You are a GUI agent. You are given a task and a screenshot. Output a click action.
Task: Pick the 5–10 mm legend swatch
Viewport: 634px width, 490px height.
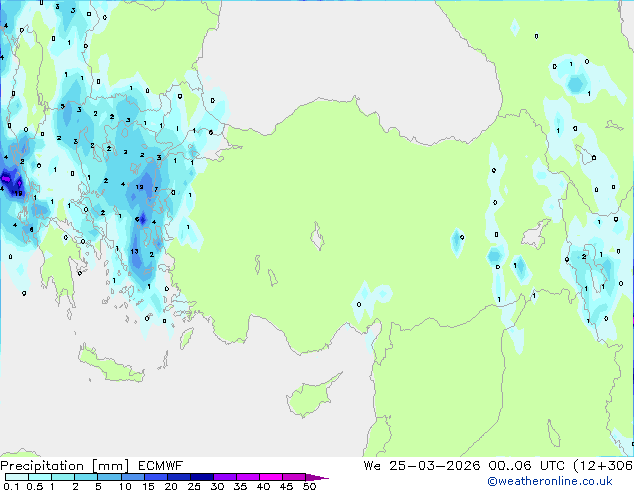(109, 477)
